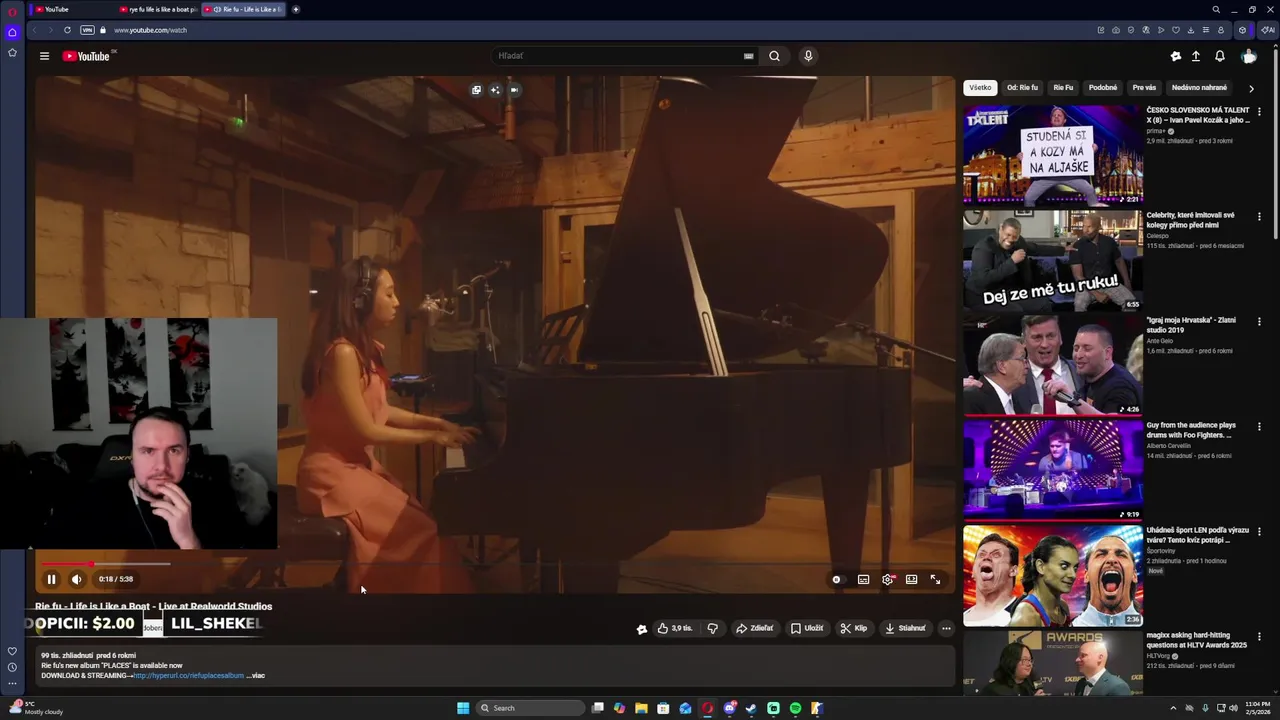Open player mini controls pop-out icon above video
This screenshot has height=720, width=1280.
point(476,90)
